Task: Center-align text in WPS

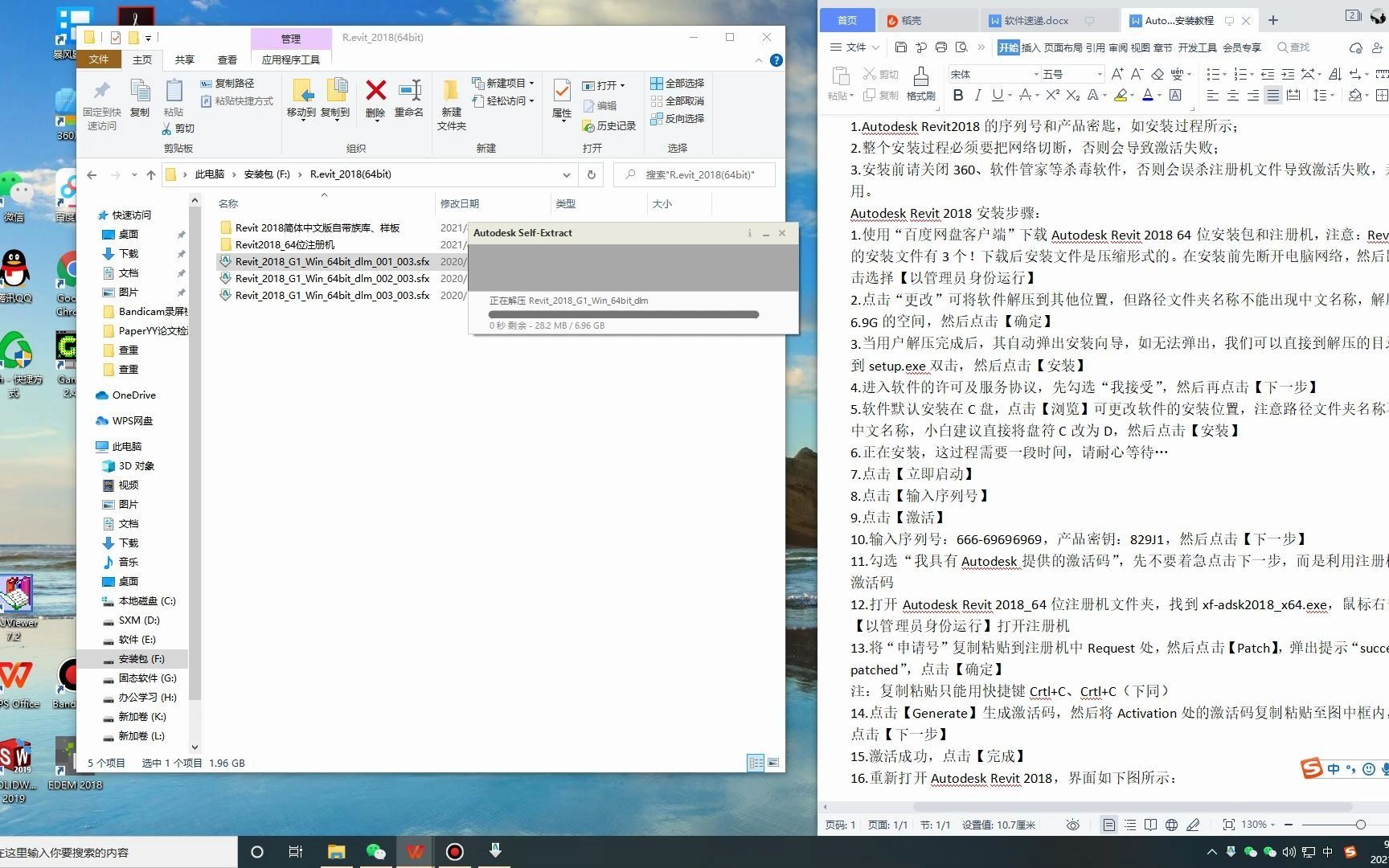Action: [x=1233, y=96]
